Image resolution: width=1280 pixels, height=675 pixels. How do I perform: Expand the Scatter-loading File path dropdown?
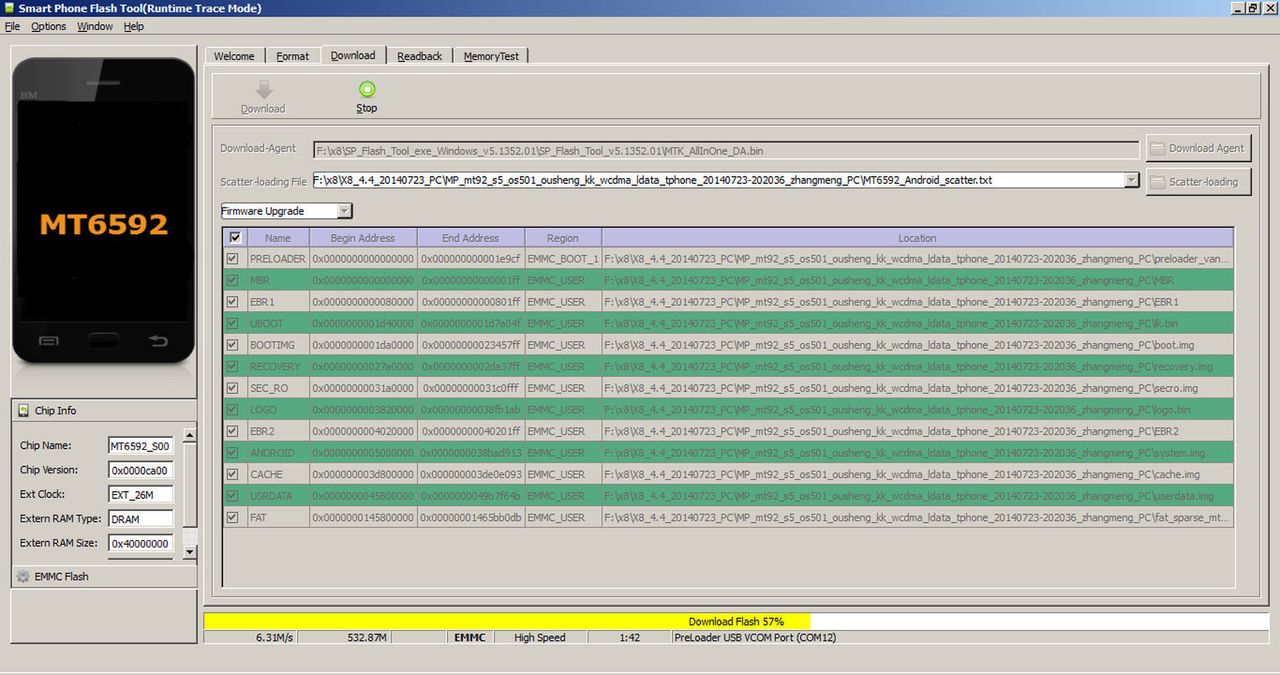click(1132, 181)
